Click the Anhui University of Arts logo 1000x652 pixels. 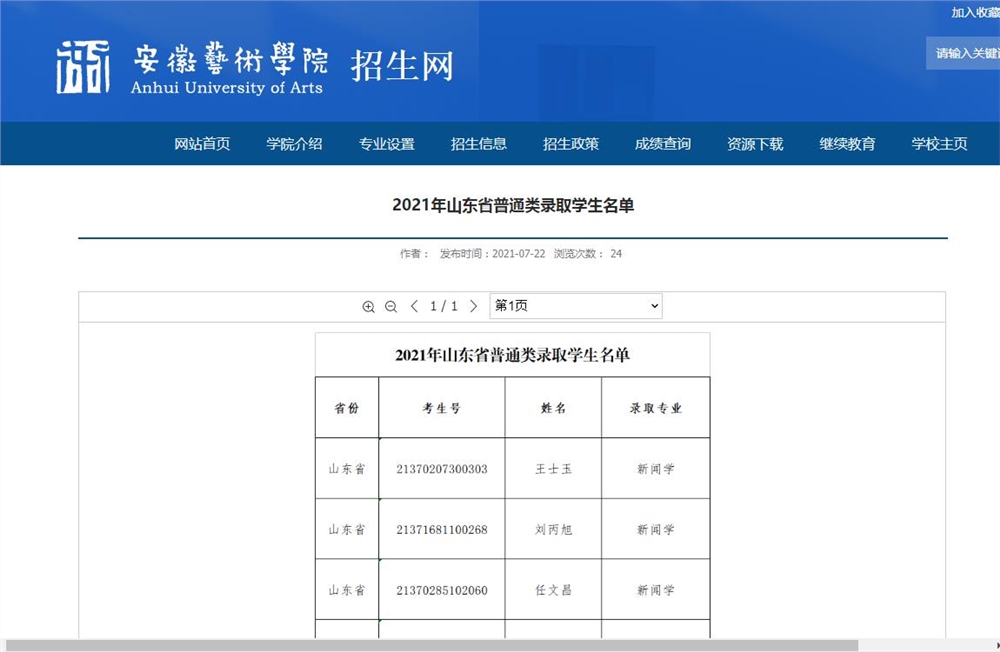point(191,68)
